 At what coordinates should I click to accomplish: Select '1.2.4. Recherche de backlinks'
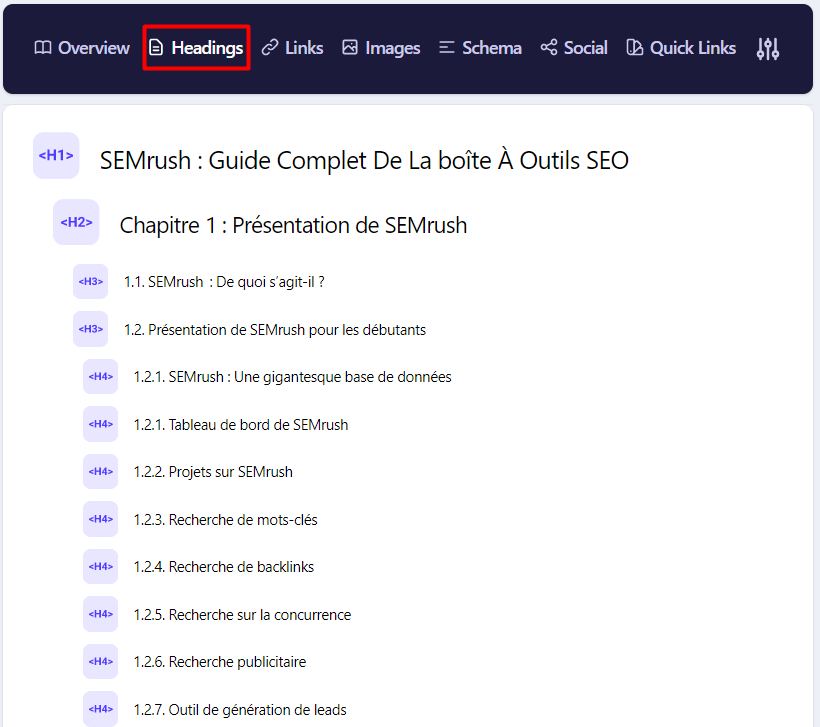point(223,567)
